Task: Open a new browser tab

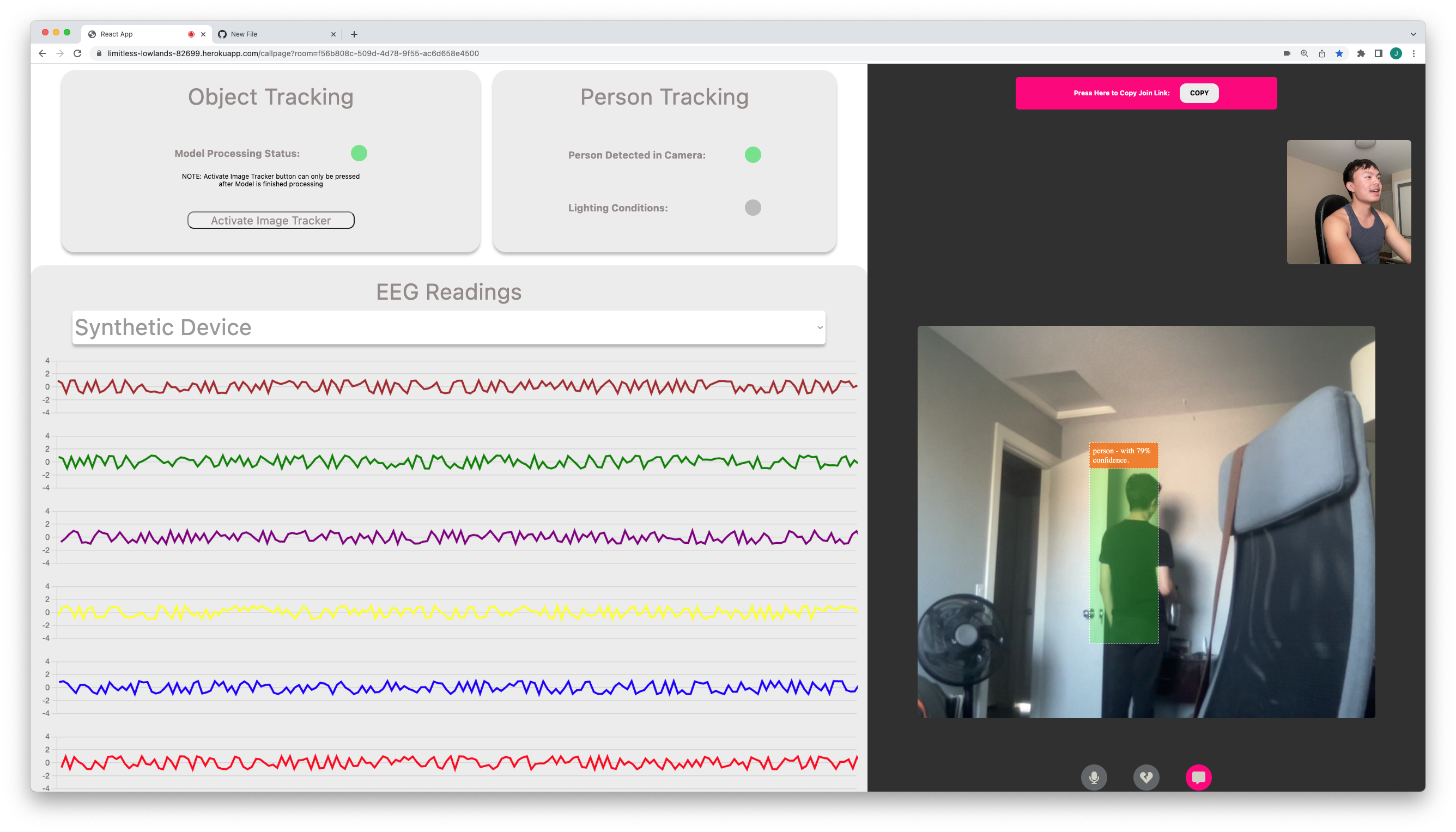Action: (x=354, y=34)
